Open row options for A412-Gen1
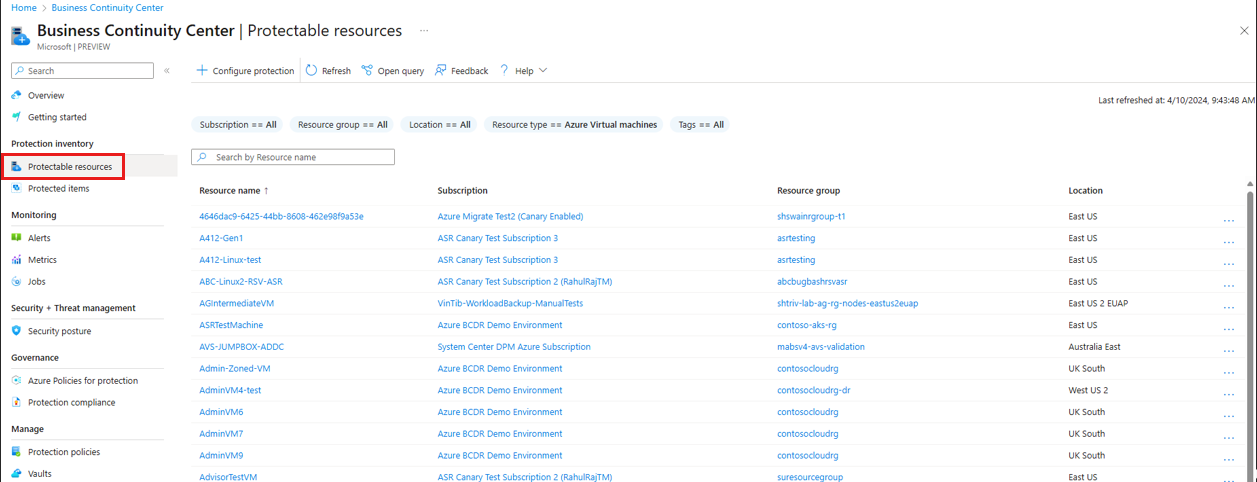Viewport: 1257px width, 482px height. 1228,239
